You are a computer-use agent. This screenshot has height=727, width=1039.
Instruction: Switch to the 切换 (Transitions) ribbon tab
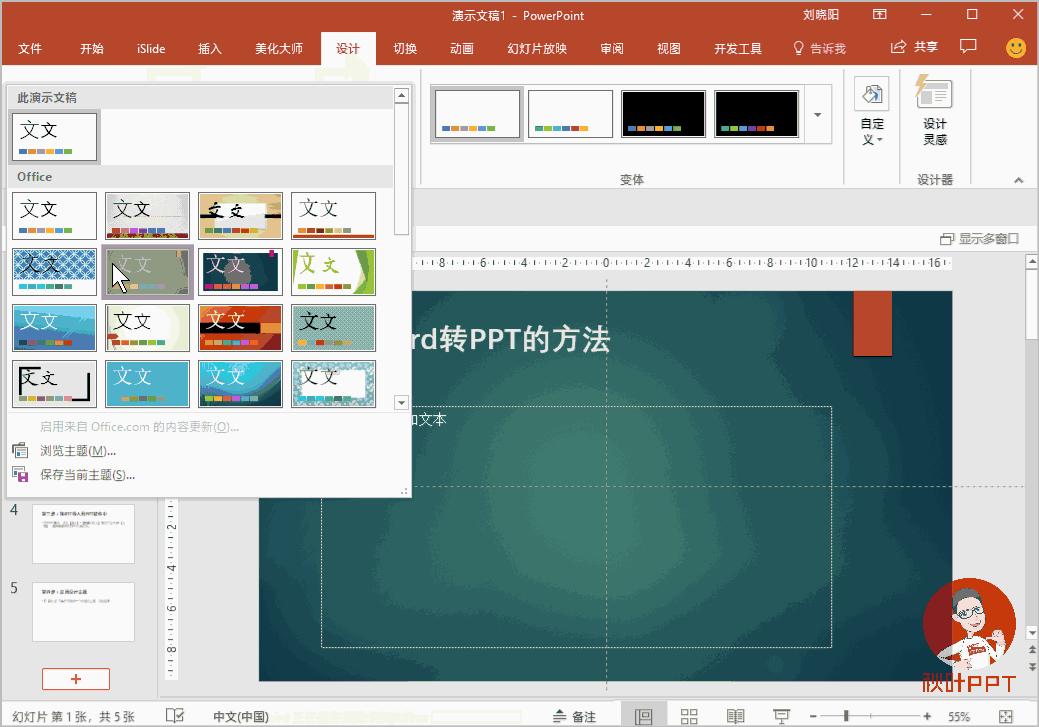404,47
